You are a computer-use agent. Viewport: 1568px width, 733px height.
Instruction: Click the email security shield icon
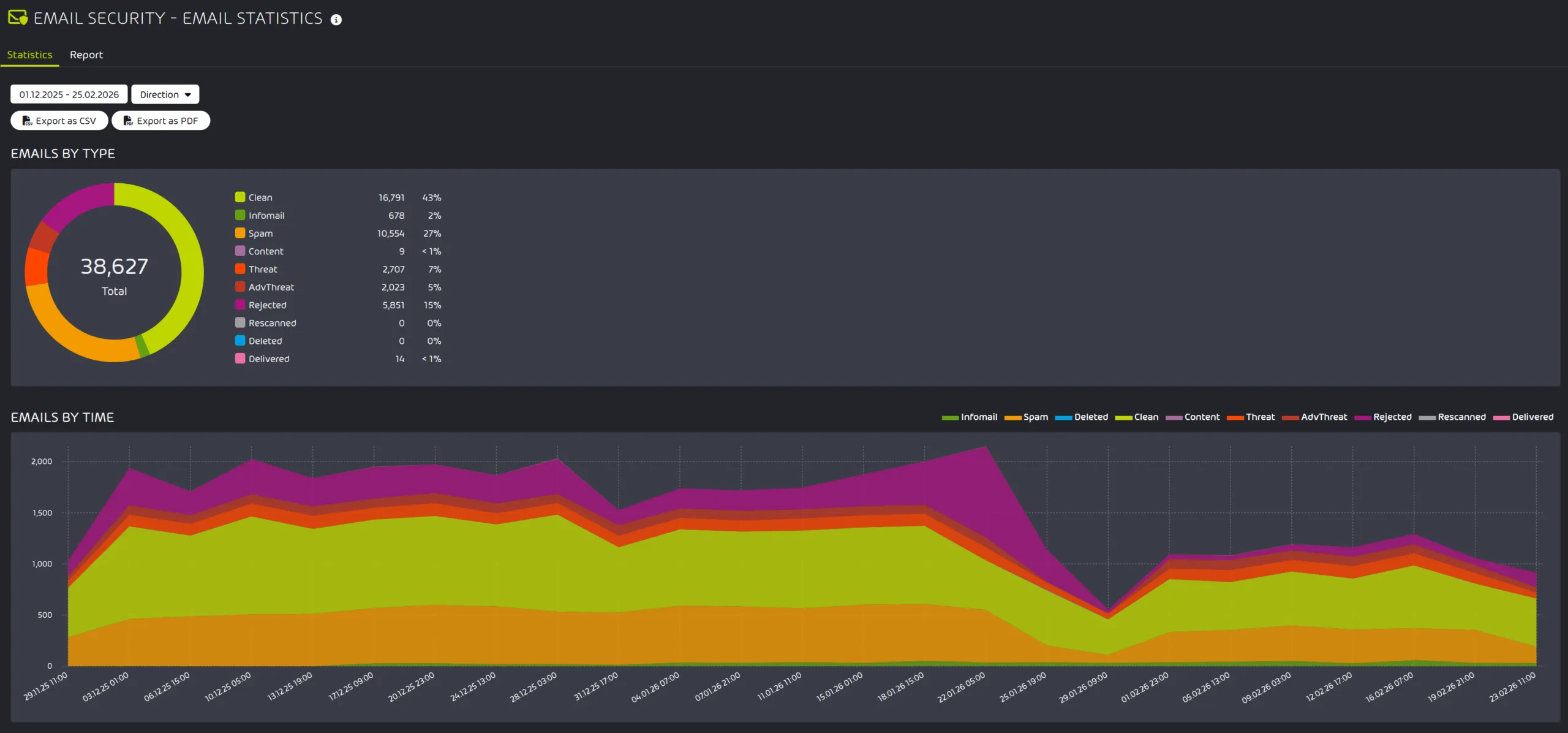[x=18, y=18]
